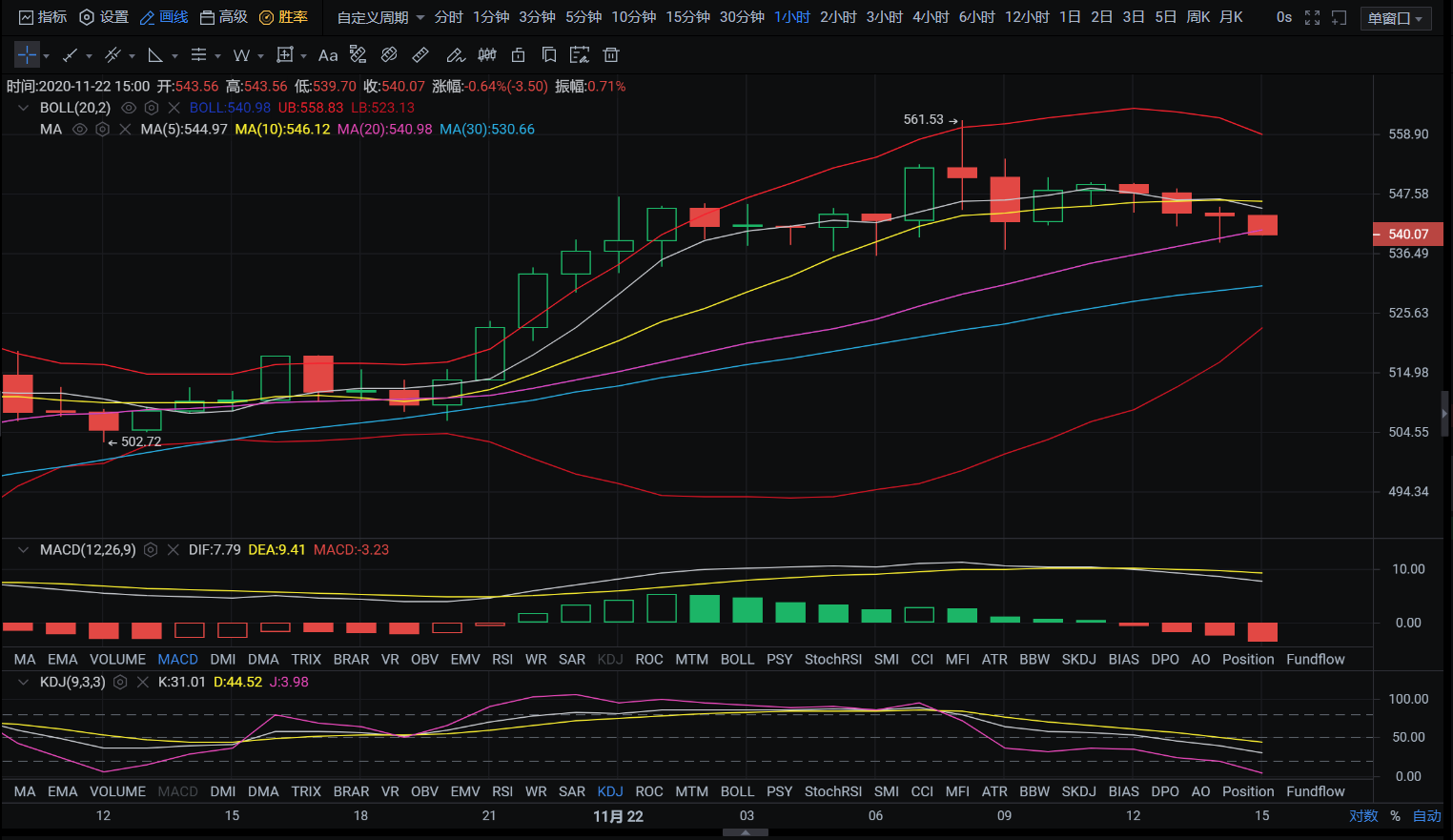The height and width of the screenshot is (840, 1453).
Task: Select the crosshair cursor tool
Action: point(27,55)
